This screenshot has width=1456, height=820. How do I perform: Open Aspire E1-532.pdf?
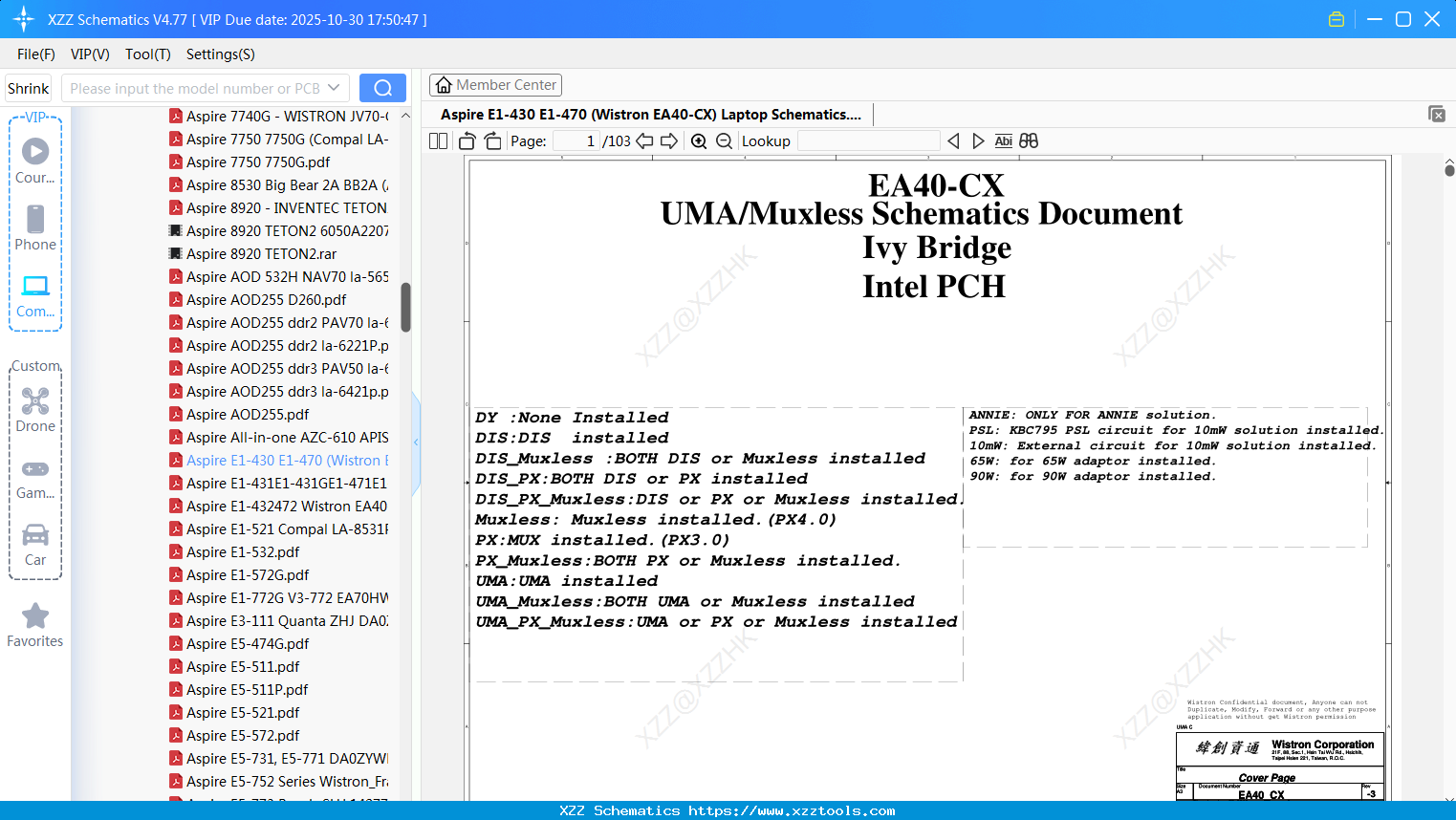tap(235, 552)
